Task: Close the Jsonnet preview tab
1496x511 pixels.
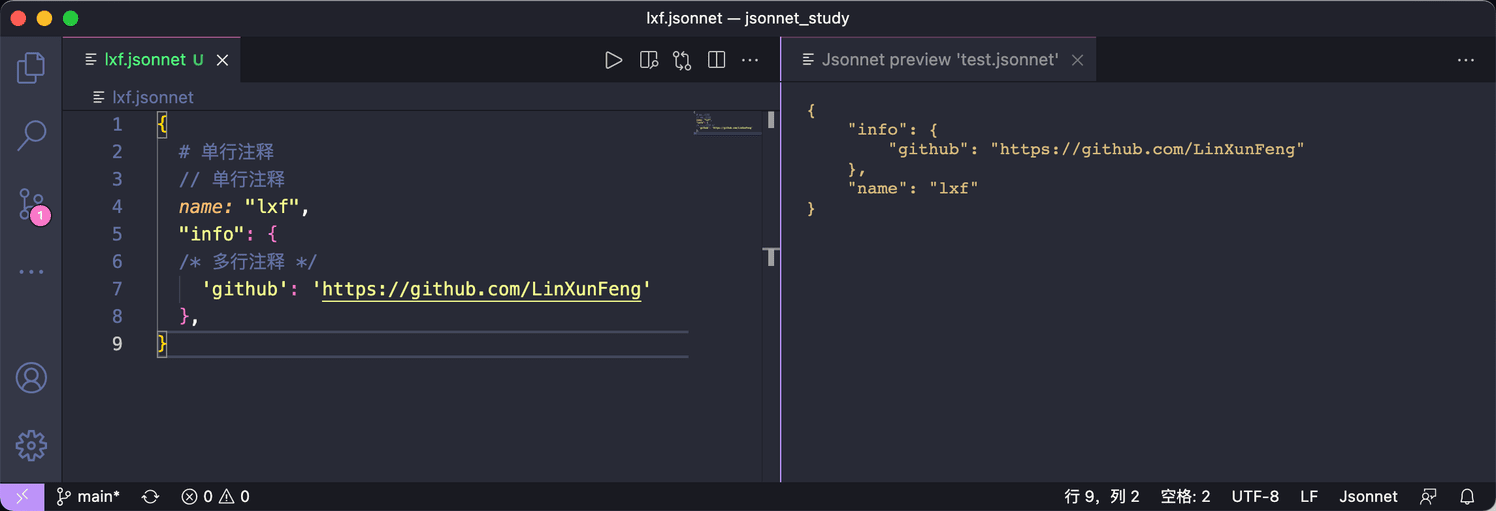Action: coord(1078,60)
